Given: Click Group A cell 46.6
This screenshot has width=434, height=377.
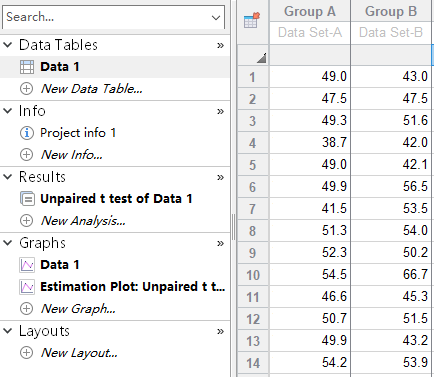Looking at the screenshot, I should [310, 297].
